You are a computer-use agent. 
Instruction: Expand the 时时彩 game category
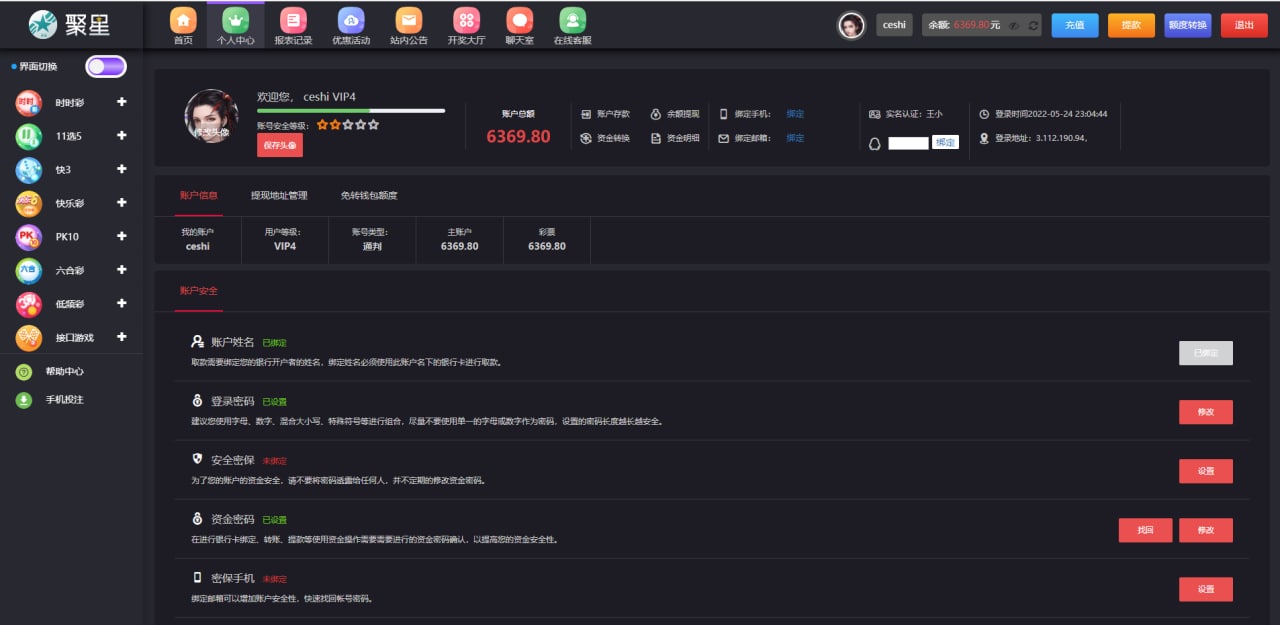[121, 102]
